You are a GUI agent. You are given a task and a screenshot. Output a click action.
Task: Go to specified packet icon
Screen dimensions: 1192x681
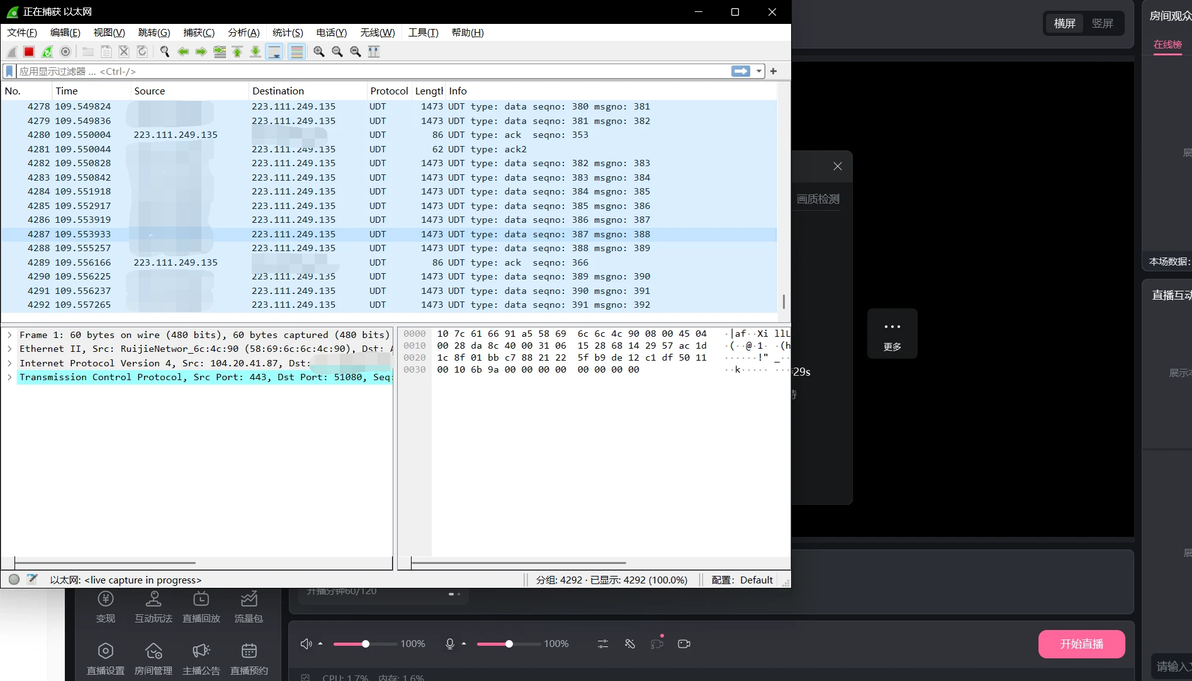[220, 52]
